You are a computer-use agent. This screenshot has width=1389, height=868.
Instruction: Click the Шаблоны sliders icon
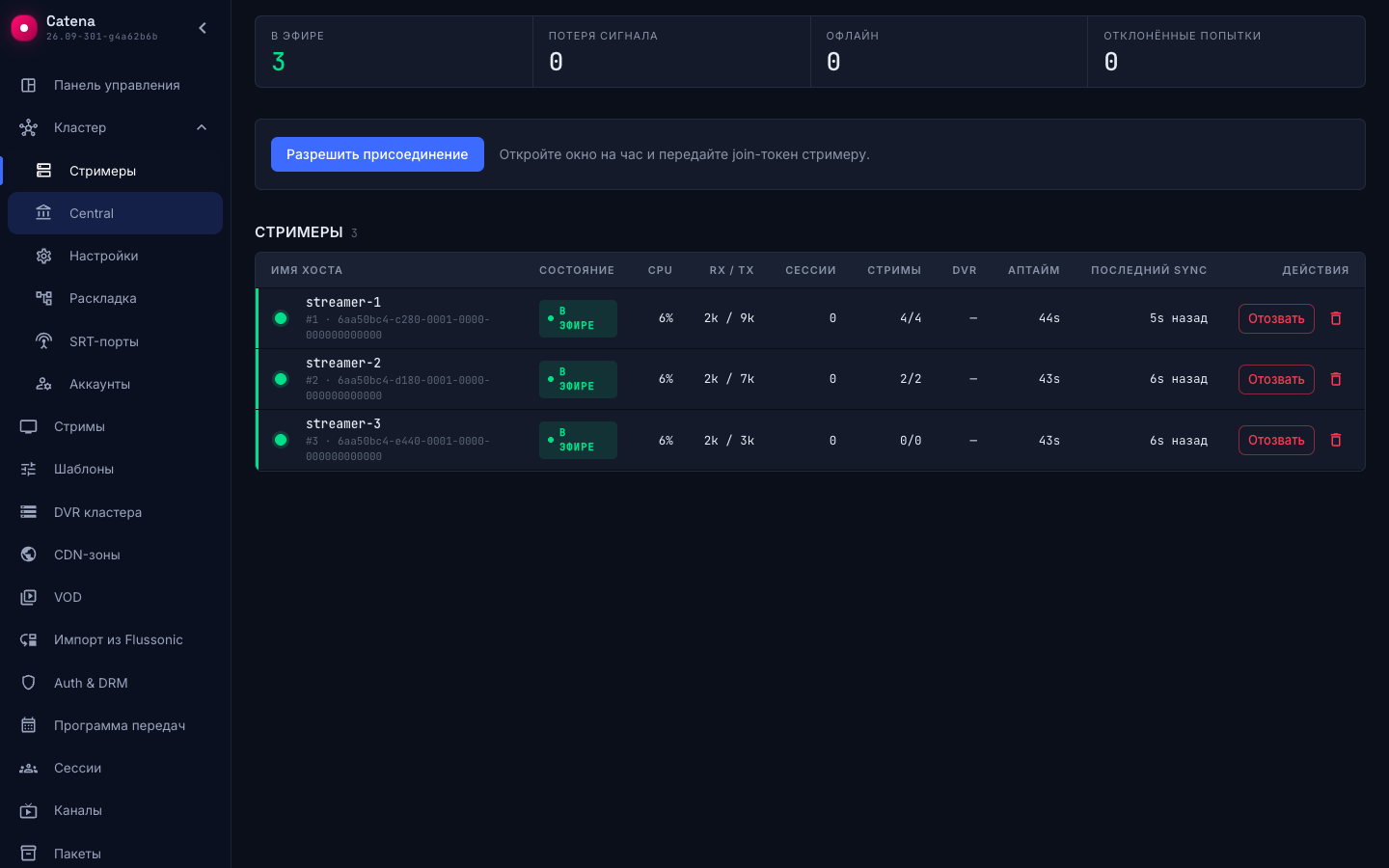[x=29, y=469]
